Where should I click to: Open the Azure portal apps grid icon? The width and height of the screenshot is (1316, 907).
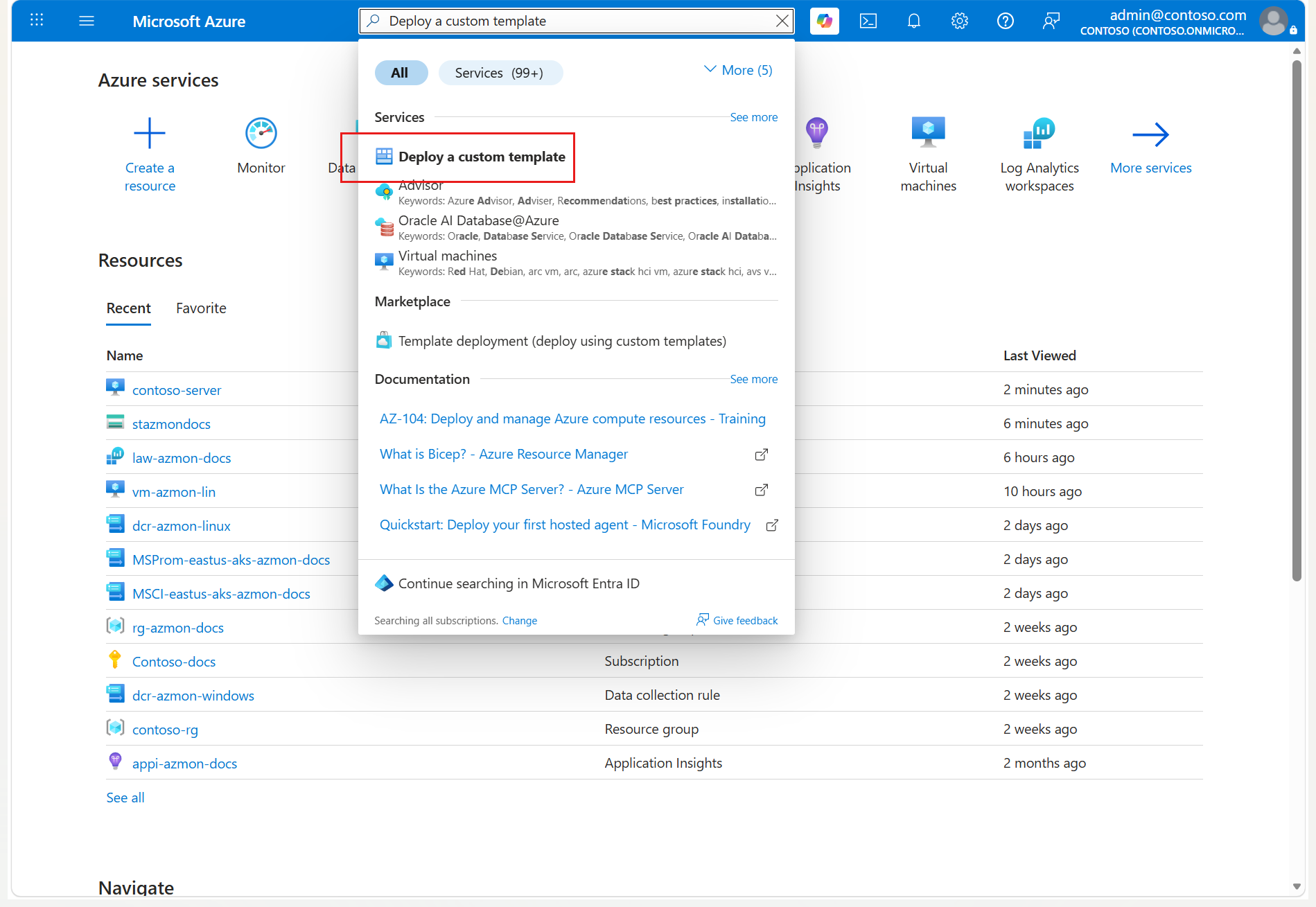click(x=37, y=20)
